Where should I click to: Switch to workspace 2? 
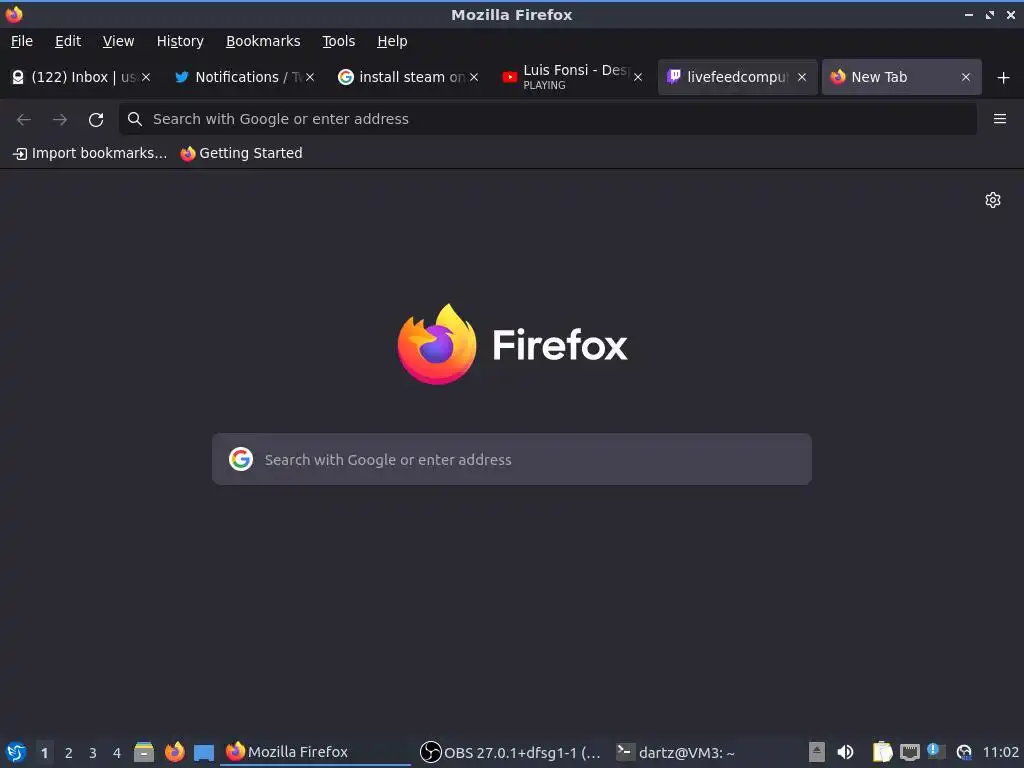69,753
